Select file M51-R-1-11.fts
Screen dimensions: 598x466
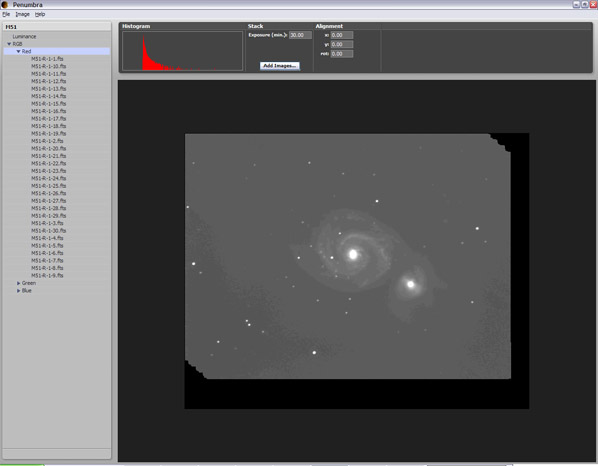[48, 74]
